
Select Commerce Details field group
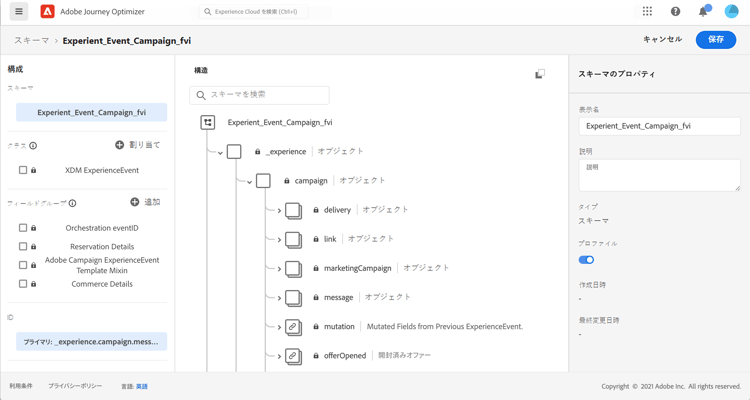point(102,284)
